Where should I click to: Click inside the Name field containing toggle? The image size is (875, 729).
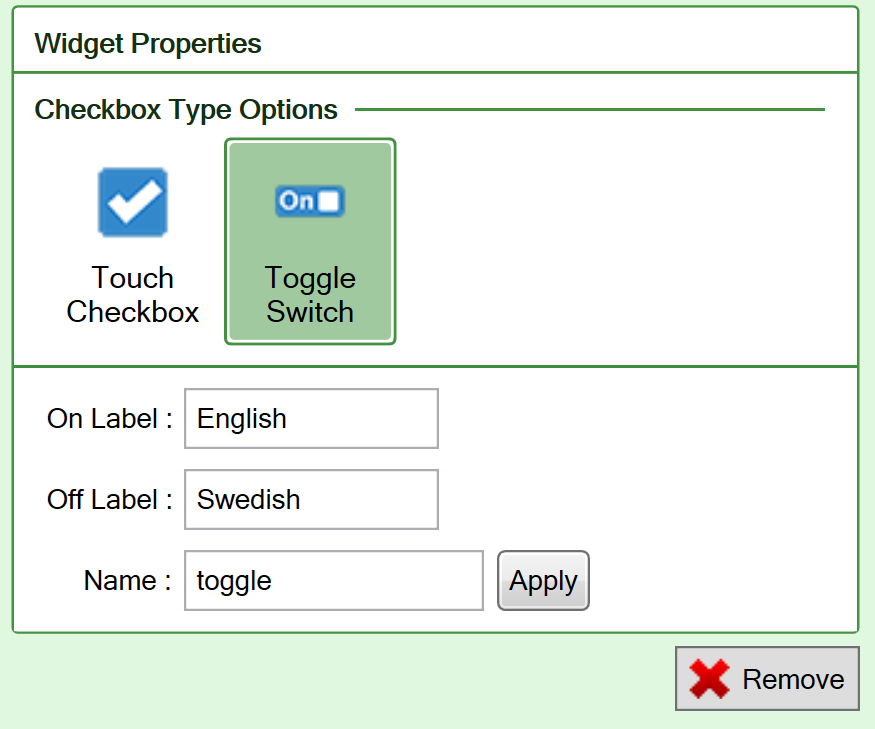click(333, 580)
